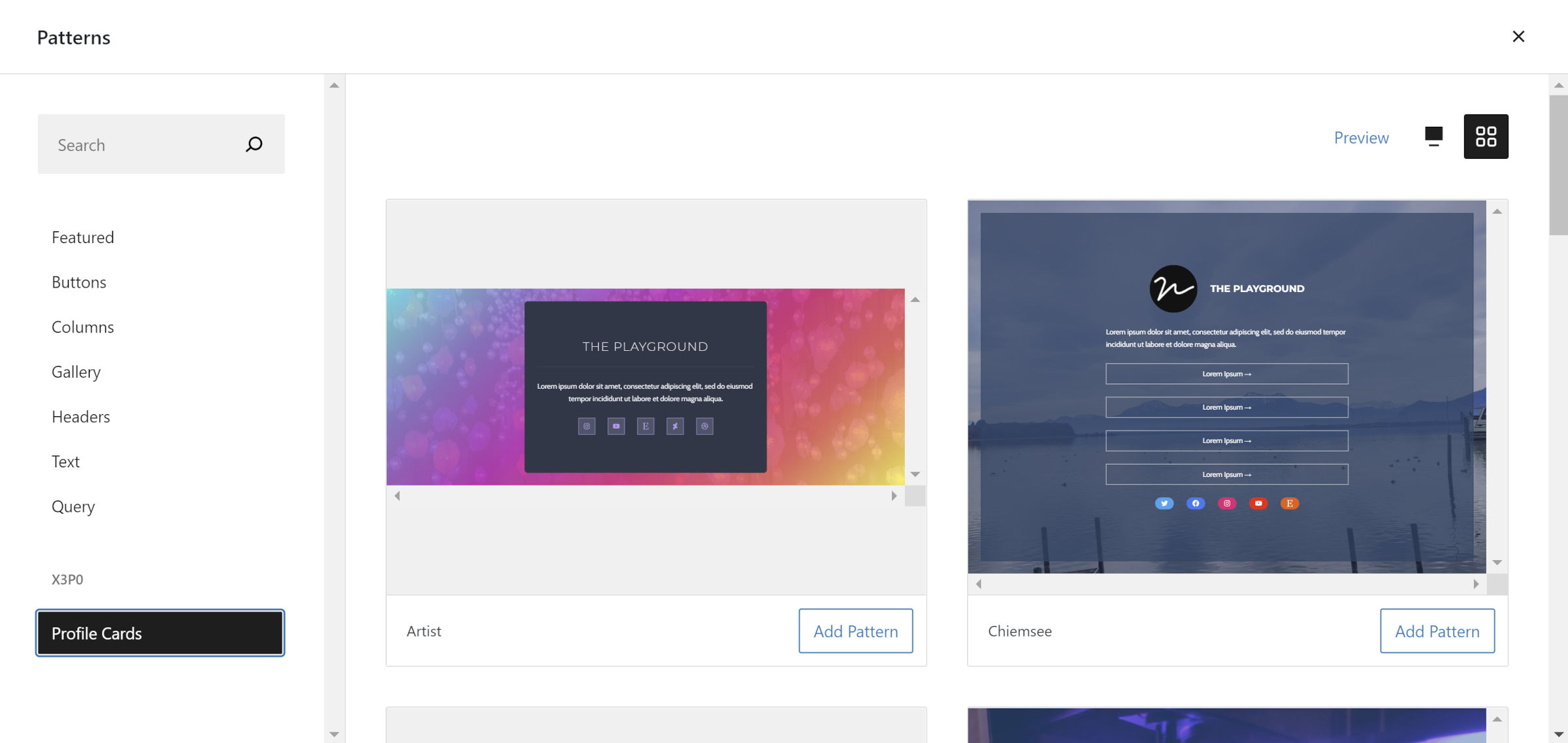1568x743 pixels.
Task: Click the YouTube icon in Chiemsee preview
Action: (x=1258, y=503)
